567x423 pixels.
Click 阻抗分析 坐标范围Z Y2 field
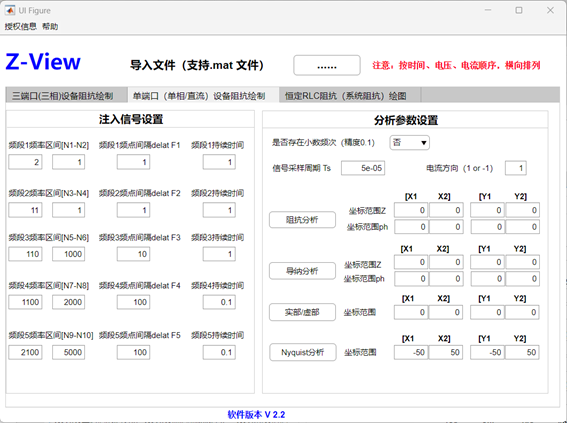point(523,210)
